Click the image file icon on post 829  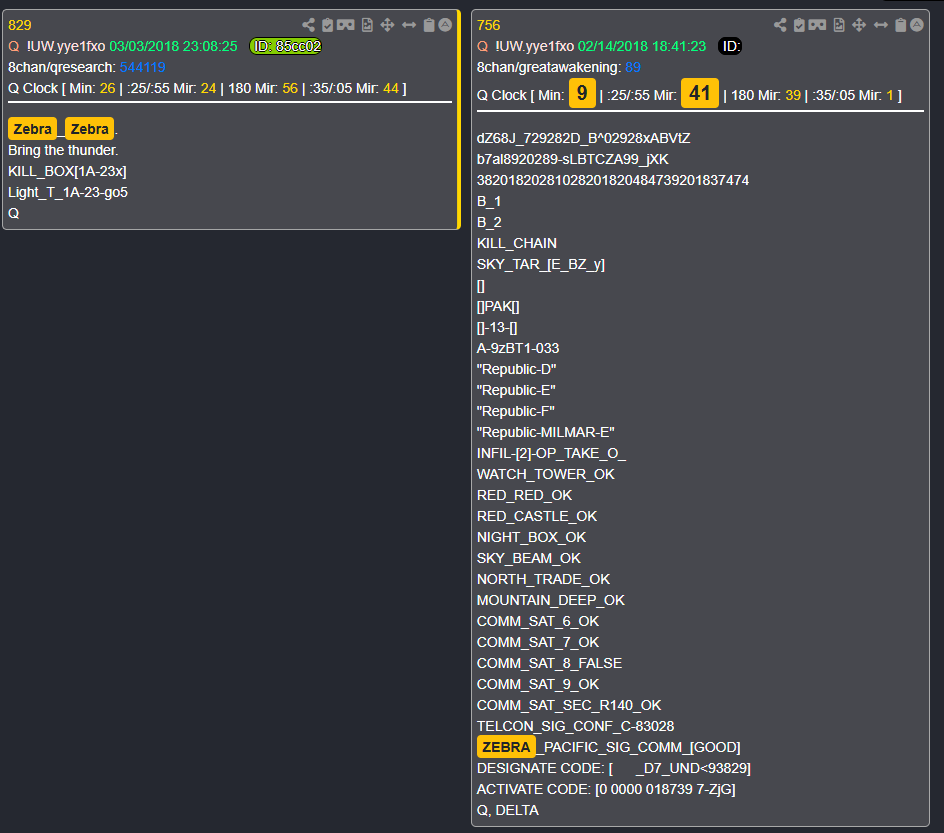367,25
